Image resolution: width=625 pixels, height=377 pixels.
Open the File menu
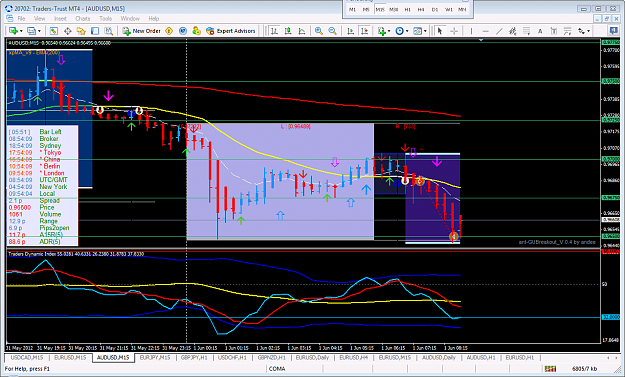pyautogui.click(x=21, y=18)
